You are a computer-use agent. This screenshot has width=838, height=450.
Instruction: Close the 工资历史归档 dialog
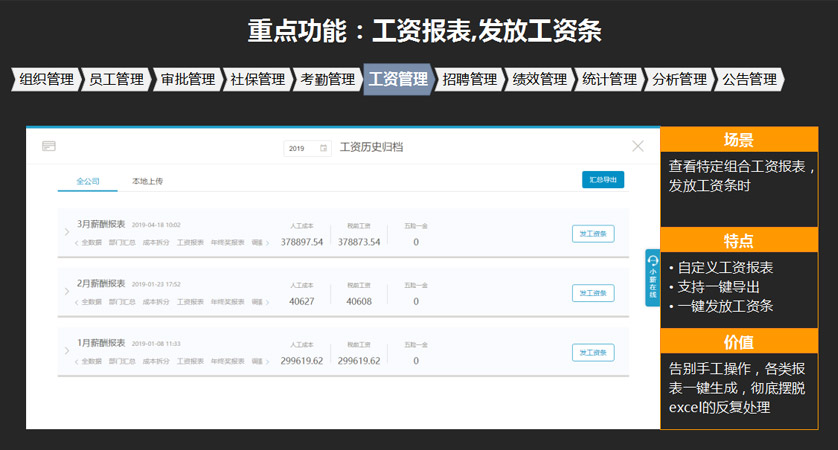tap(638, 146)
